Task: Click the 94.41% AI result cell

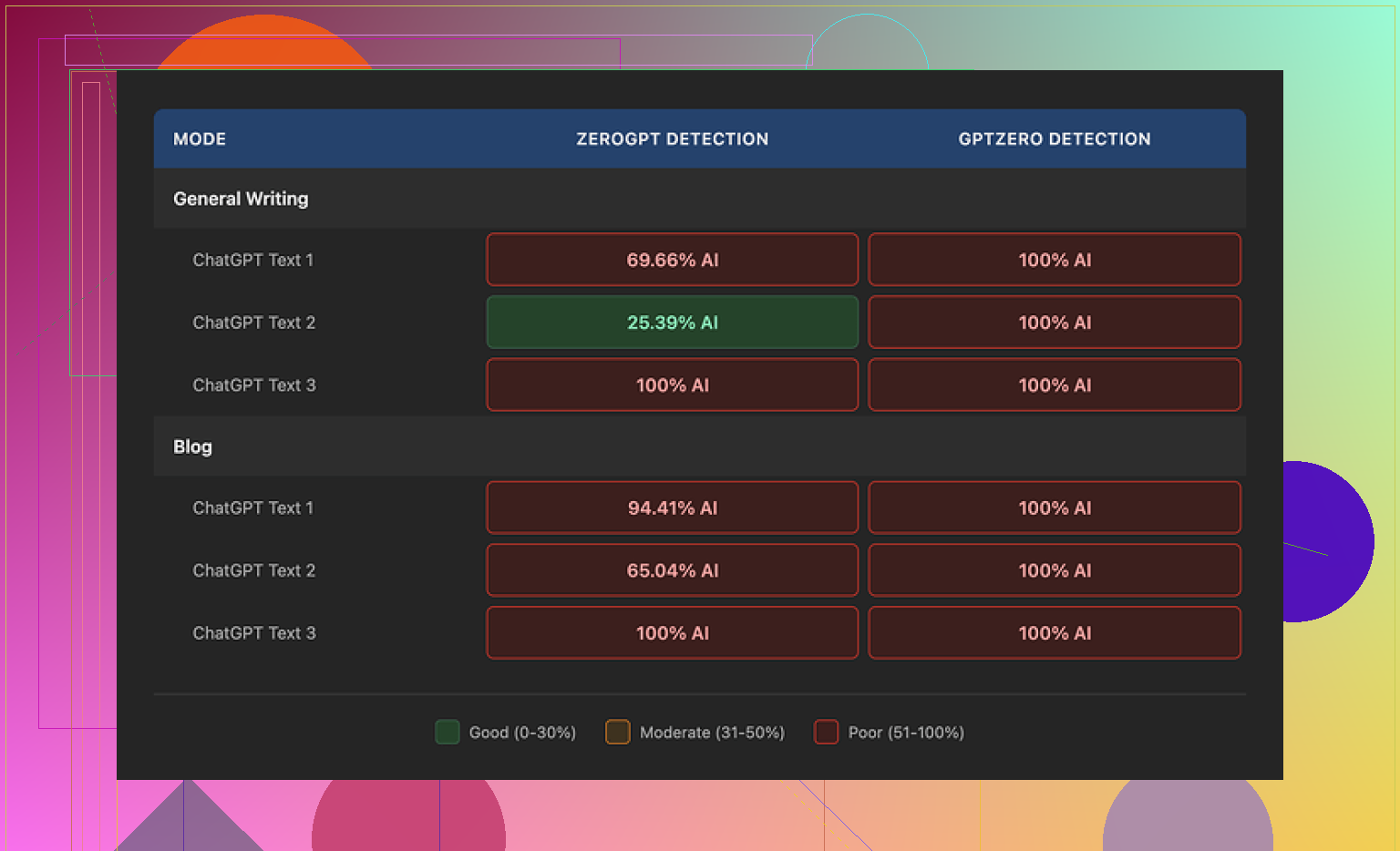Action: 672,508
